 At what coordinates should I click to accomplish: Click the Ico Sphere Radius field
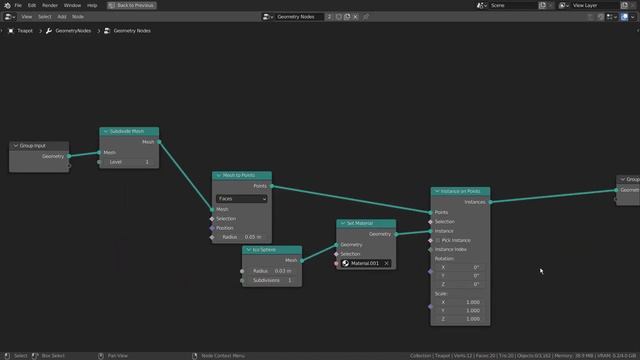click(272, 271)
